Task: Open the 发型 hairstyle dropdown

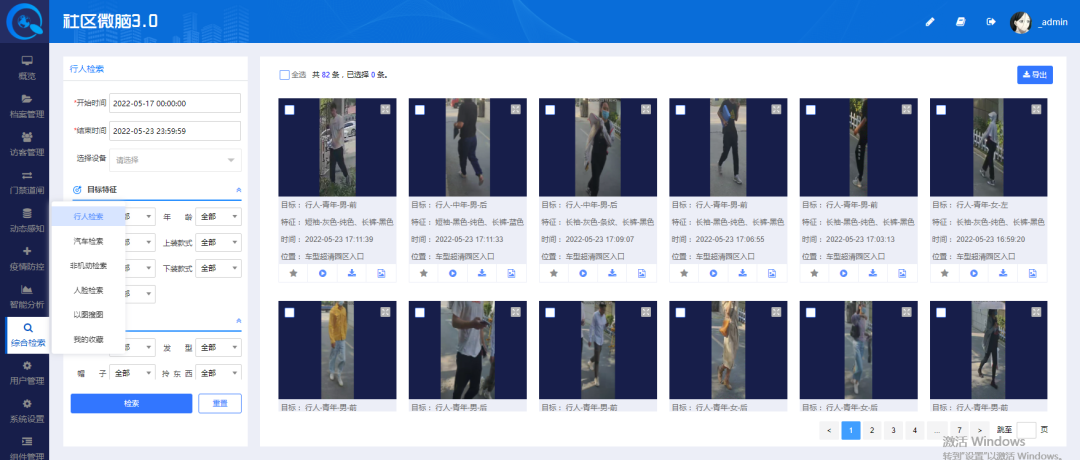Action: tap(218, 347)
